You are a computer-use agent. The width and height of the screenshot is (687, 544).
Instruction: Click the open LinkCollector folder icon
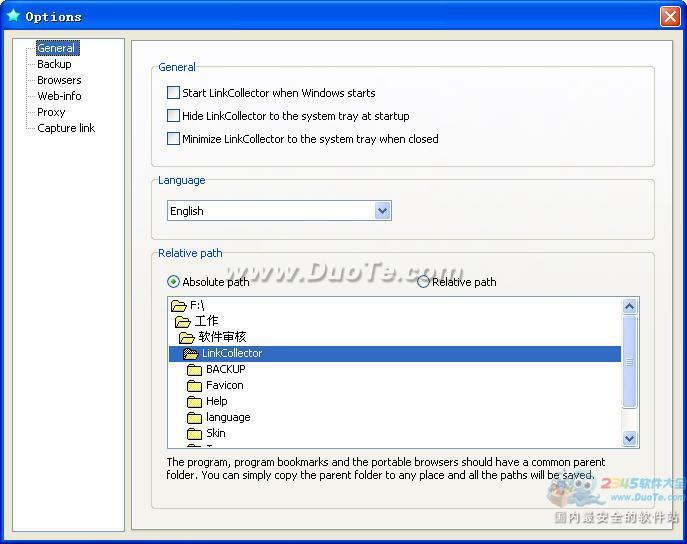coord(191,353)
